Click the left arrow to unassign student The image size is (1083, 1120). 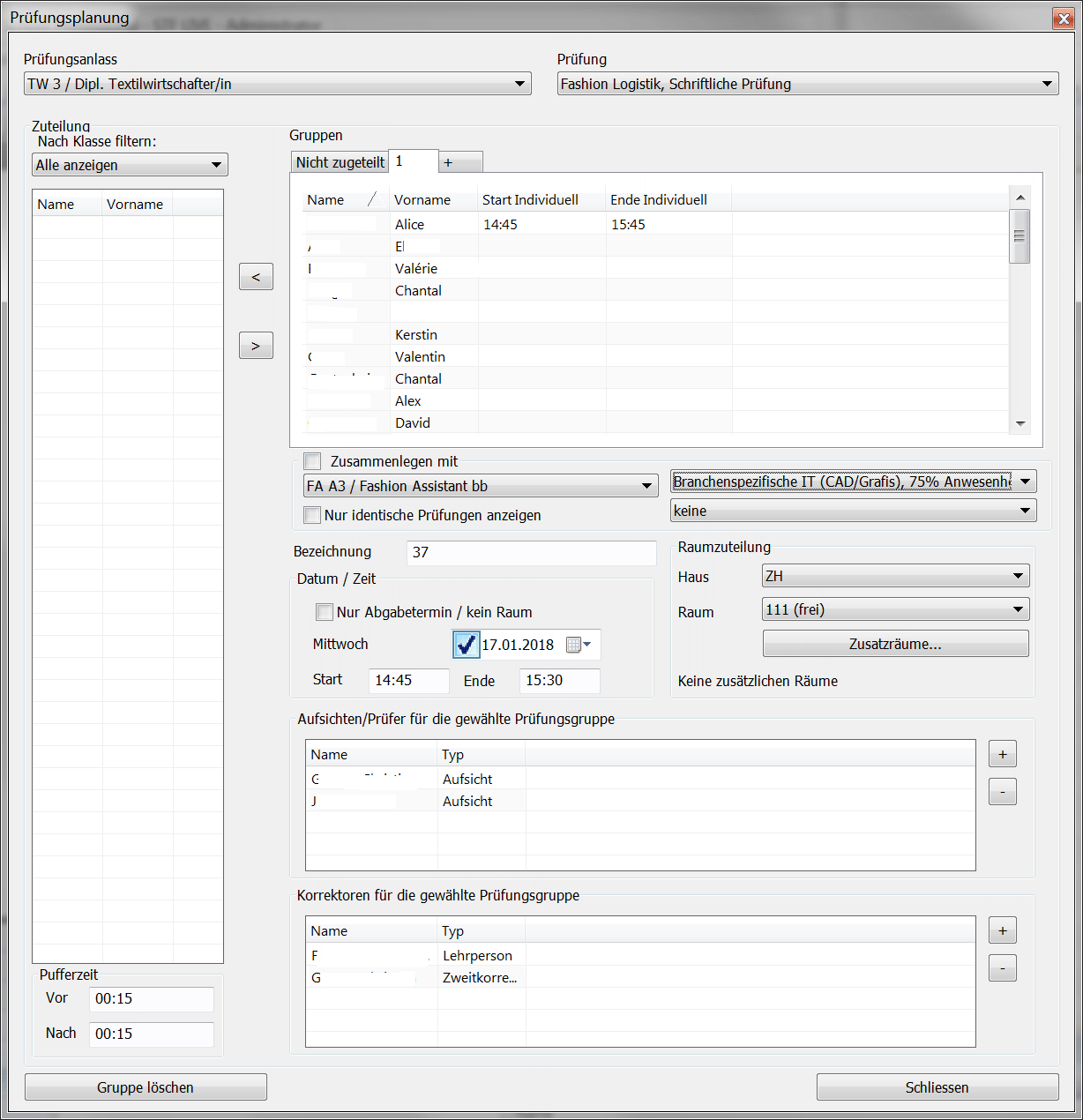[256, 277]
